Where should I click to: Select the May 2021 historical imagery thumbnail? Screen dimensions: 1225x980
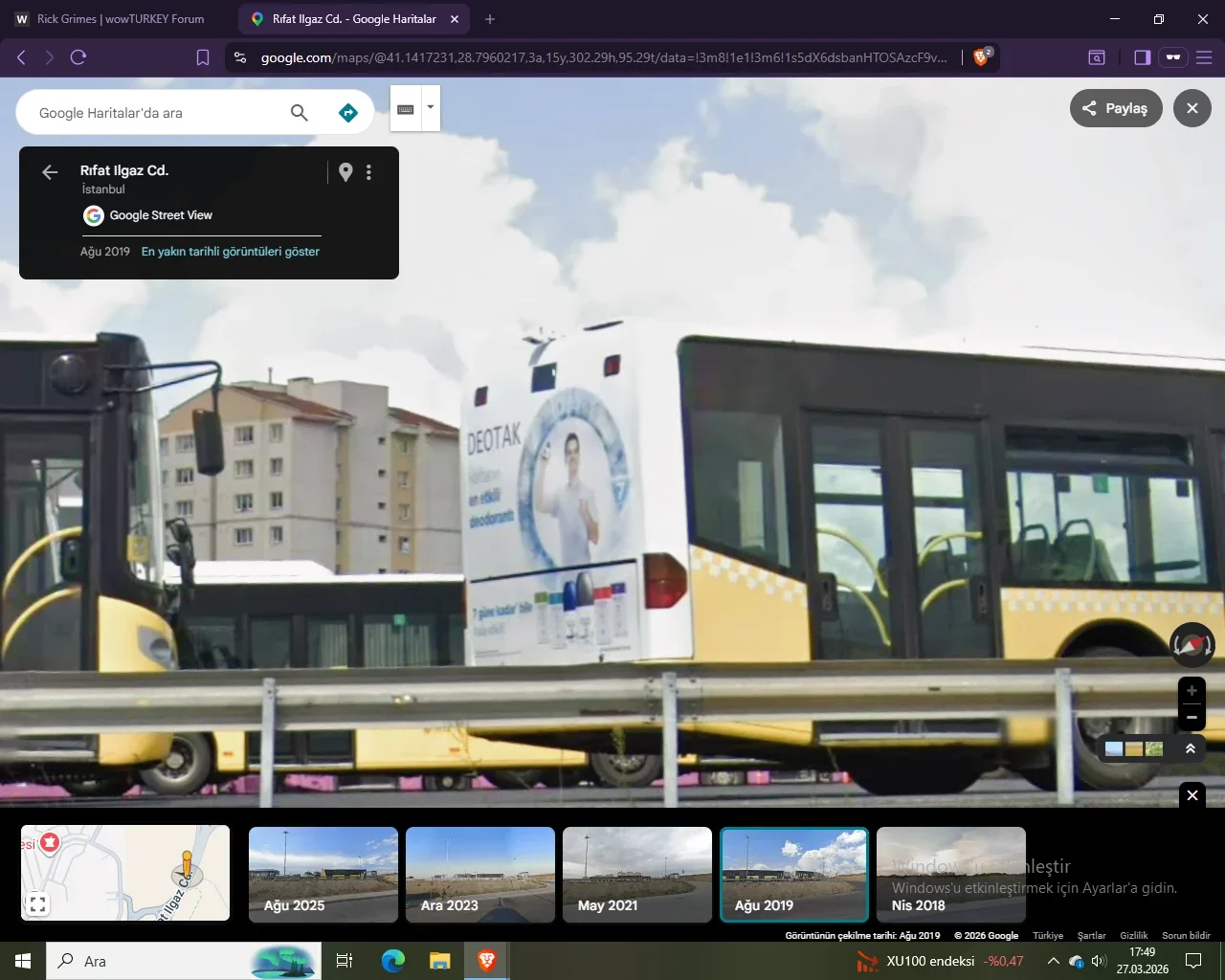(637, 875)
